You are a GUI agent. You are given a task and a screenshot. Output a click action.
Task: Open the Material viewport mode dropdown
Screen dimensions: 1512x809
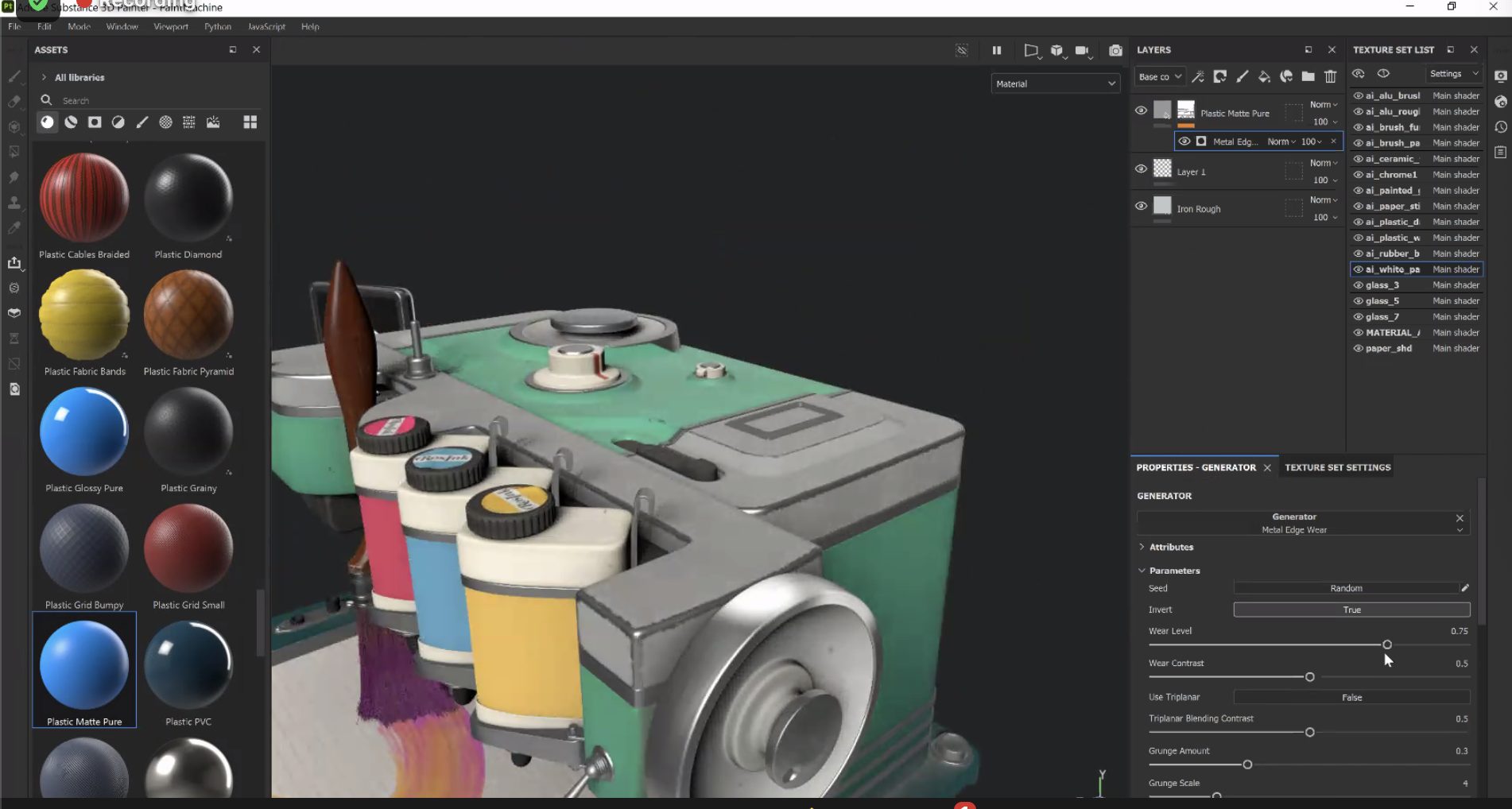(1055, 83)
